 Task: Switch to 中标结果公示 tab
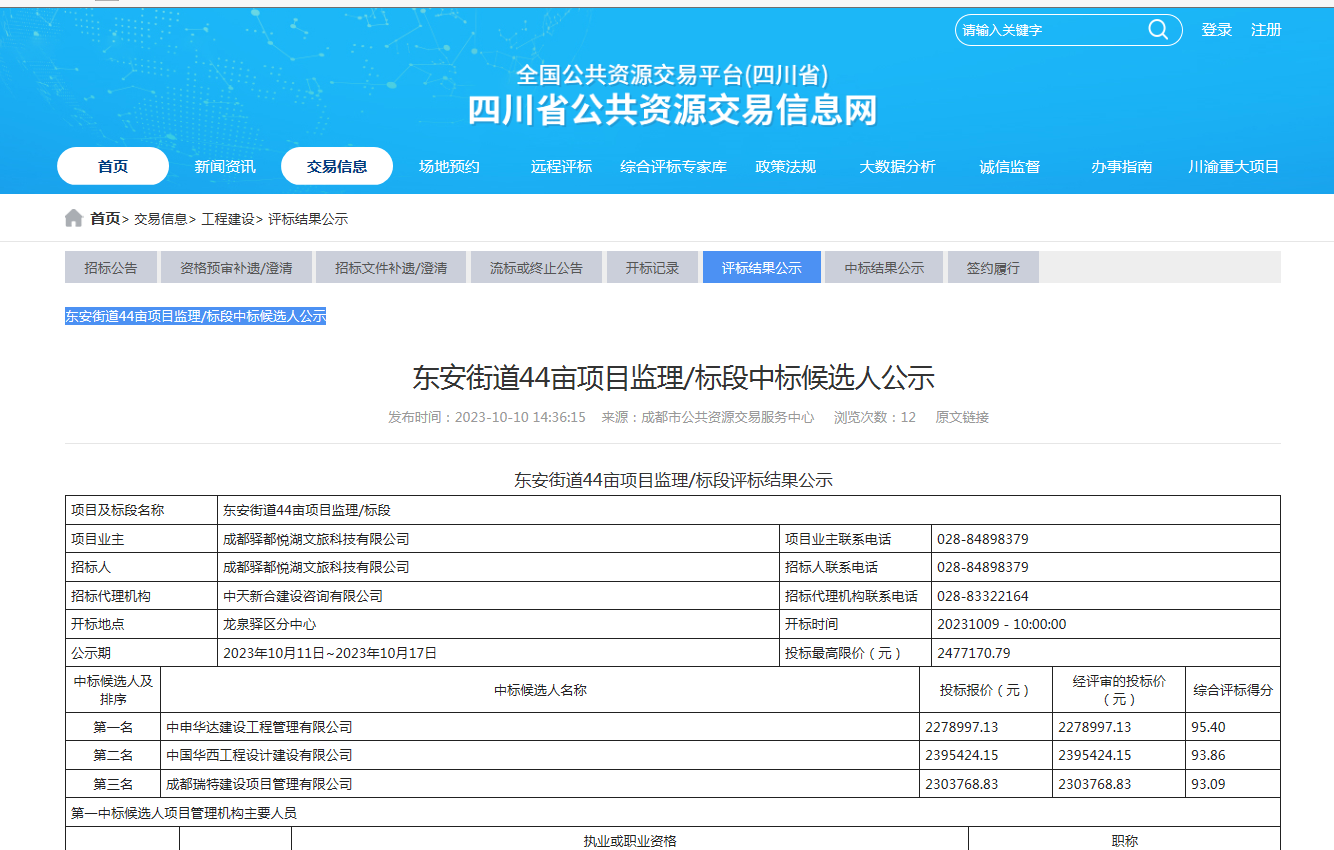(884, 268)
